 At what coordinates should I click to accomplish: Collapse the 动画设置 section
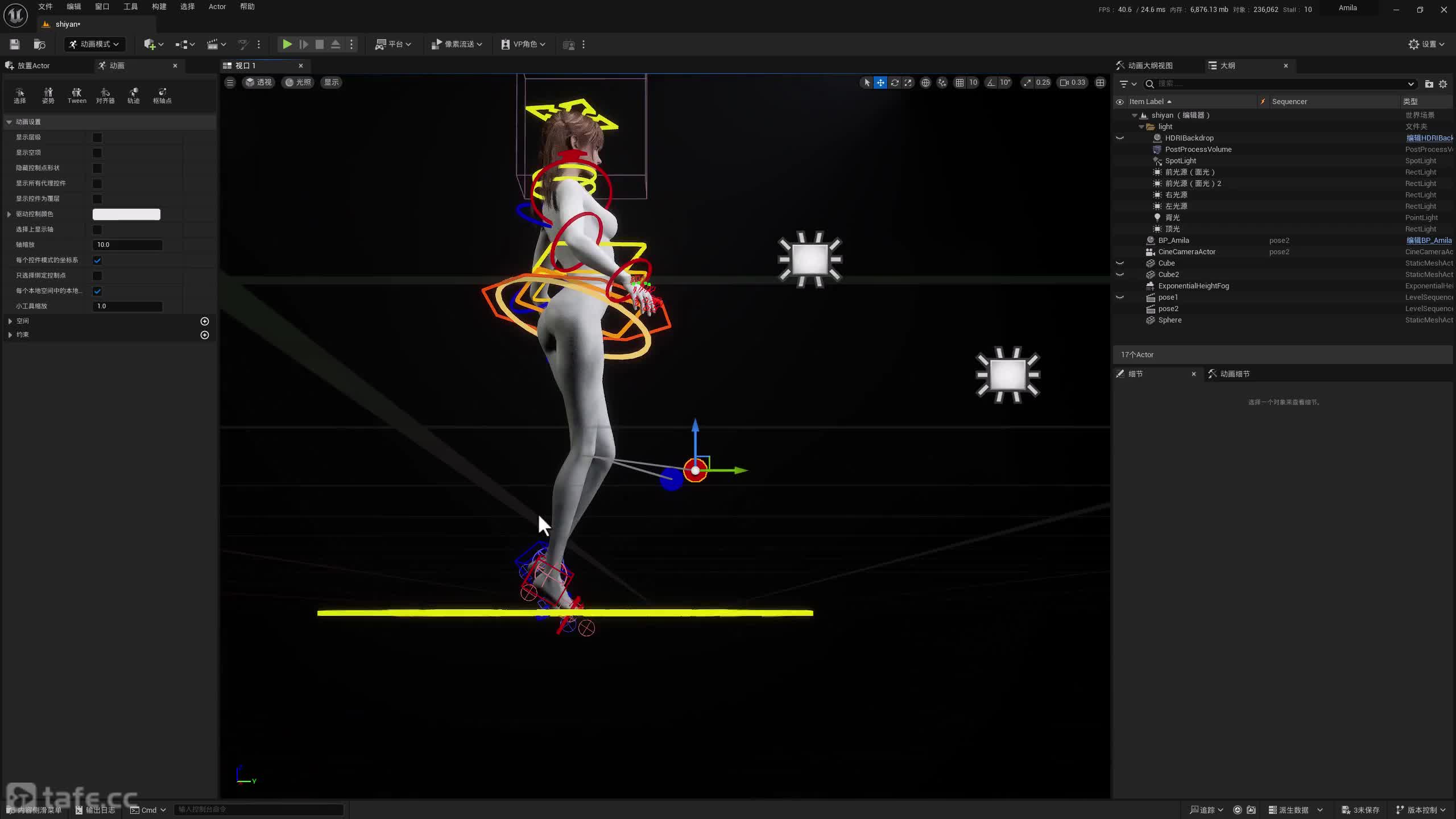click(x=9, y=122)
